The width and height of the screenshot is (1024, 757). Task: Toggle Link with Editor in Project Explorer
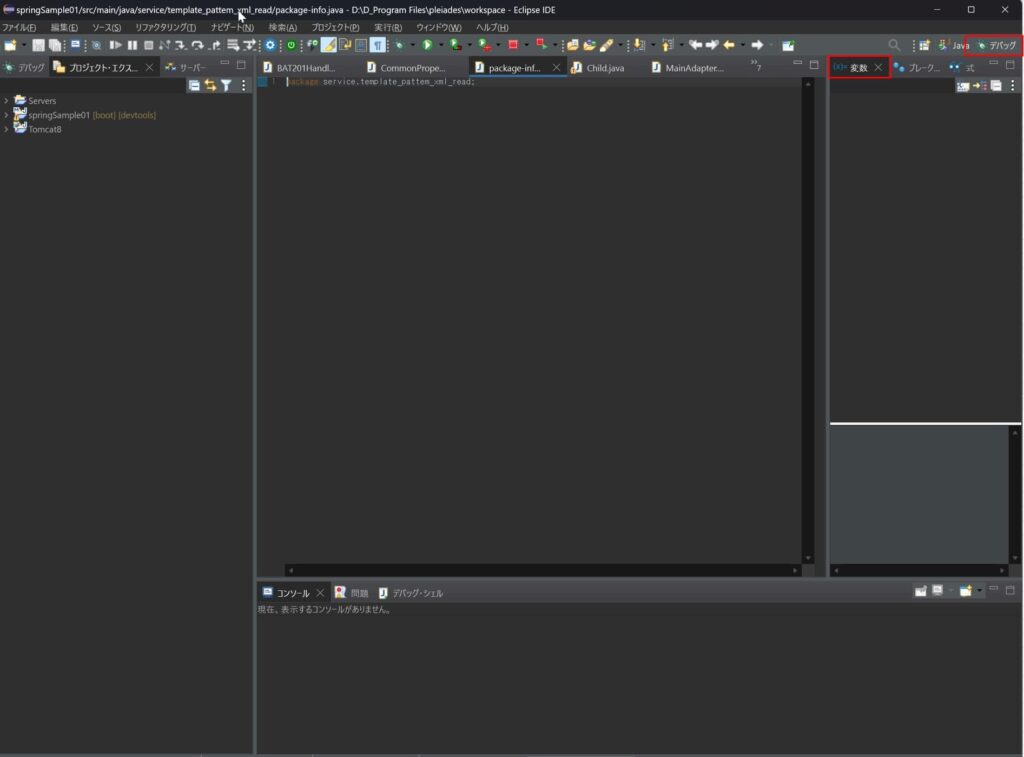point(210,86)
